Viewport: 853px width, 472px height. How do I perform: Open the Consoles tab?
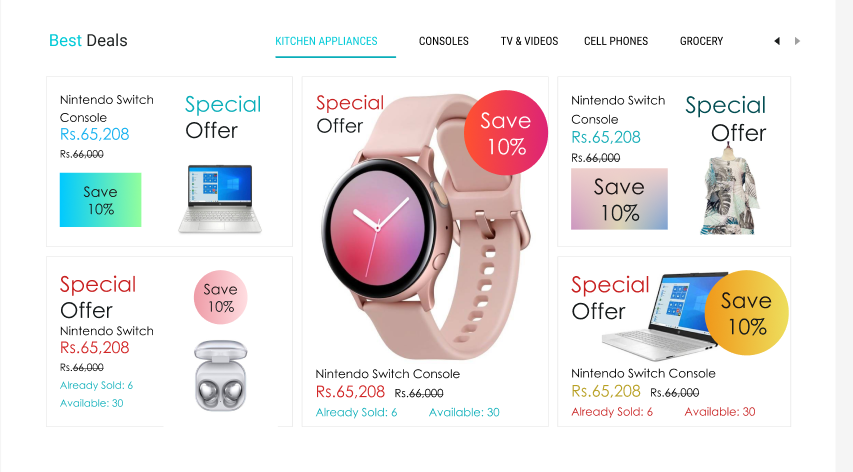[x=443, y=41]
